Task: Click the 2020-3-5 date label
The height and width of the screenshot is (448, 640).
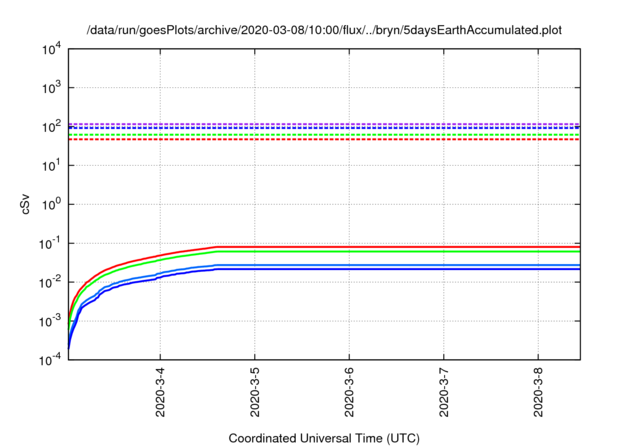Action: tap(255, 392)
